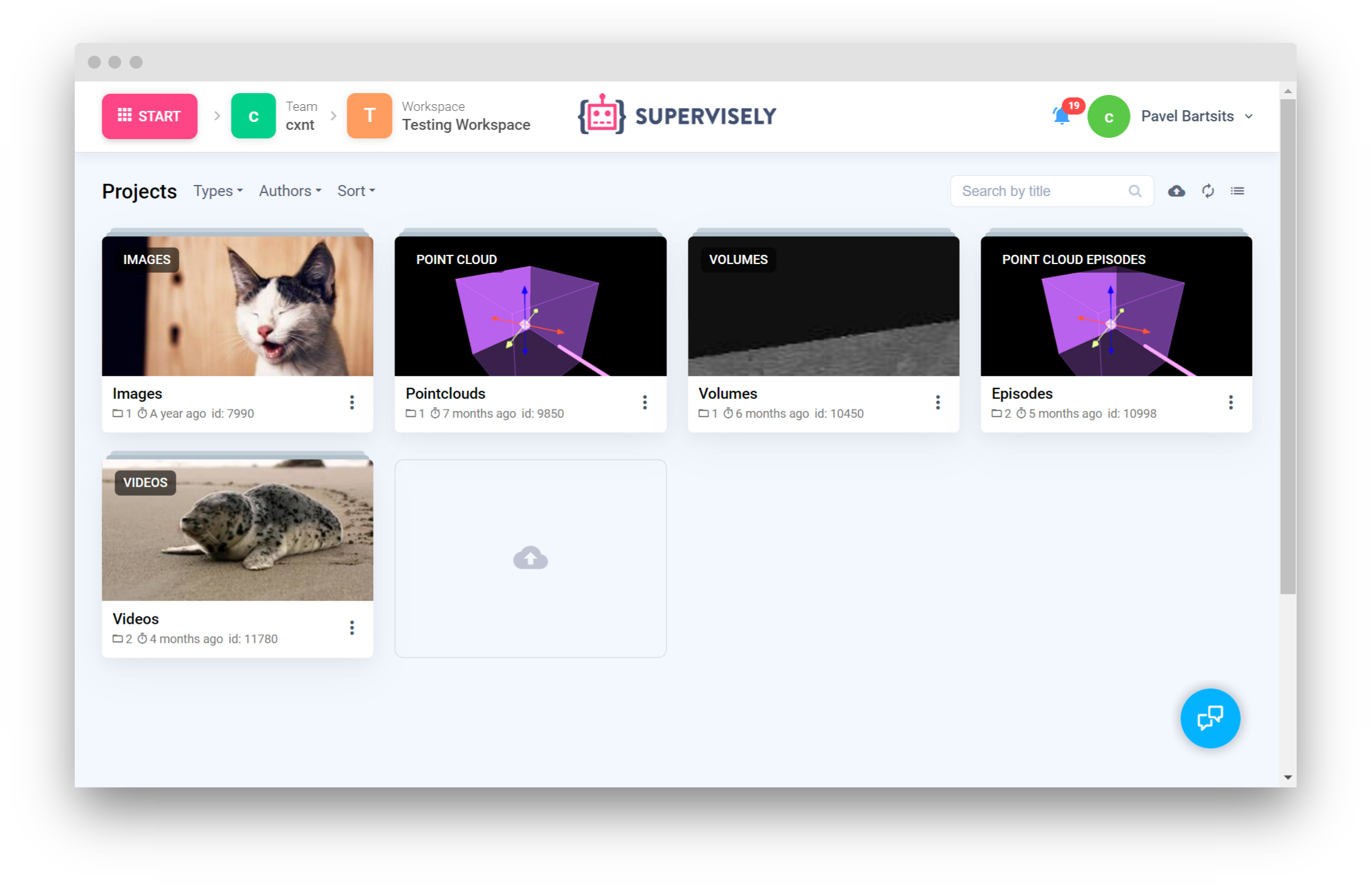
Task: Focus the Search by title field
Action: click(1052, 191)
